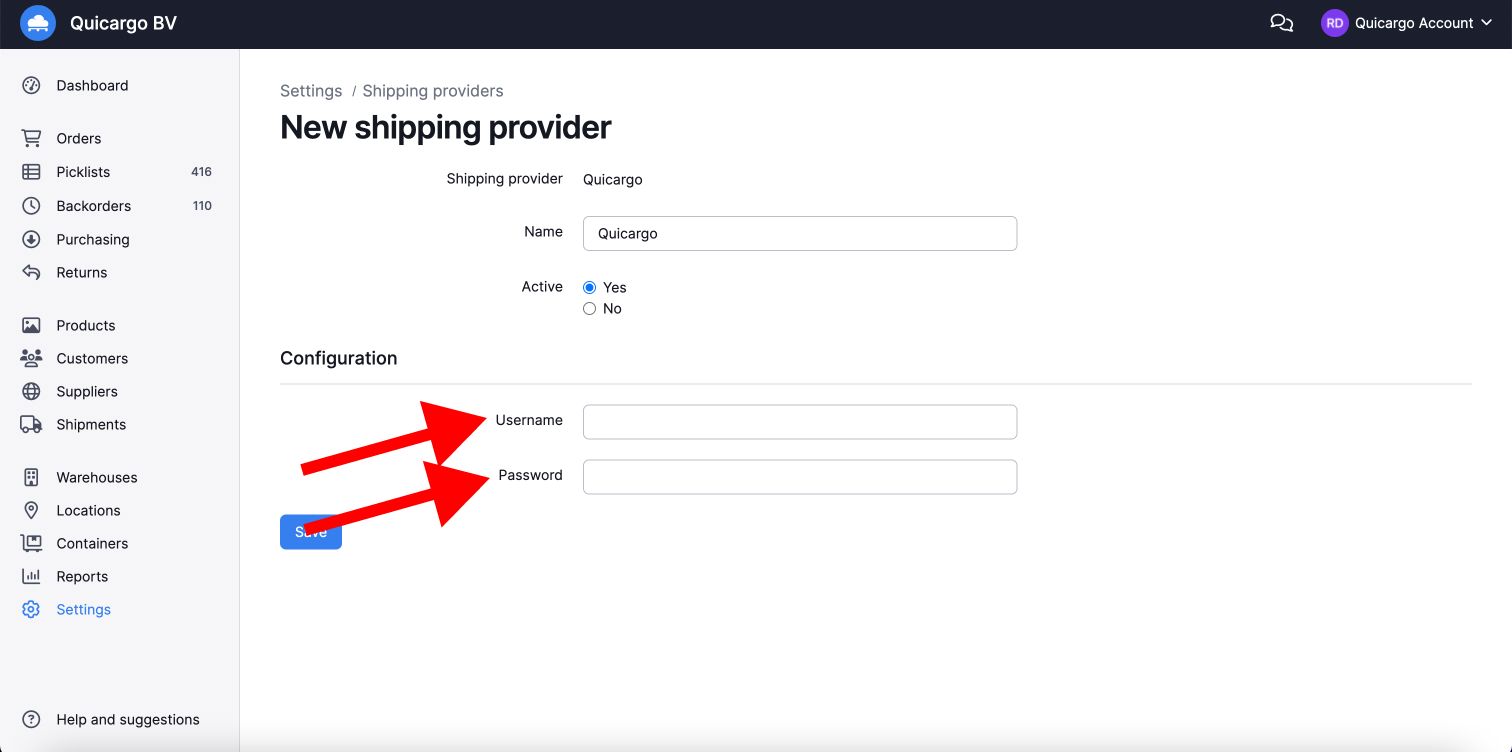This screenshot has height=752, width=1512.
Task: Open Picklists from the sidebar menu
Action: click(83, 172)
